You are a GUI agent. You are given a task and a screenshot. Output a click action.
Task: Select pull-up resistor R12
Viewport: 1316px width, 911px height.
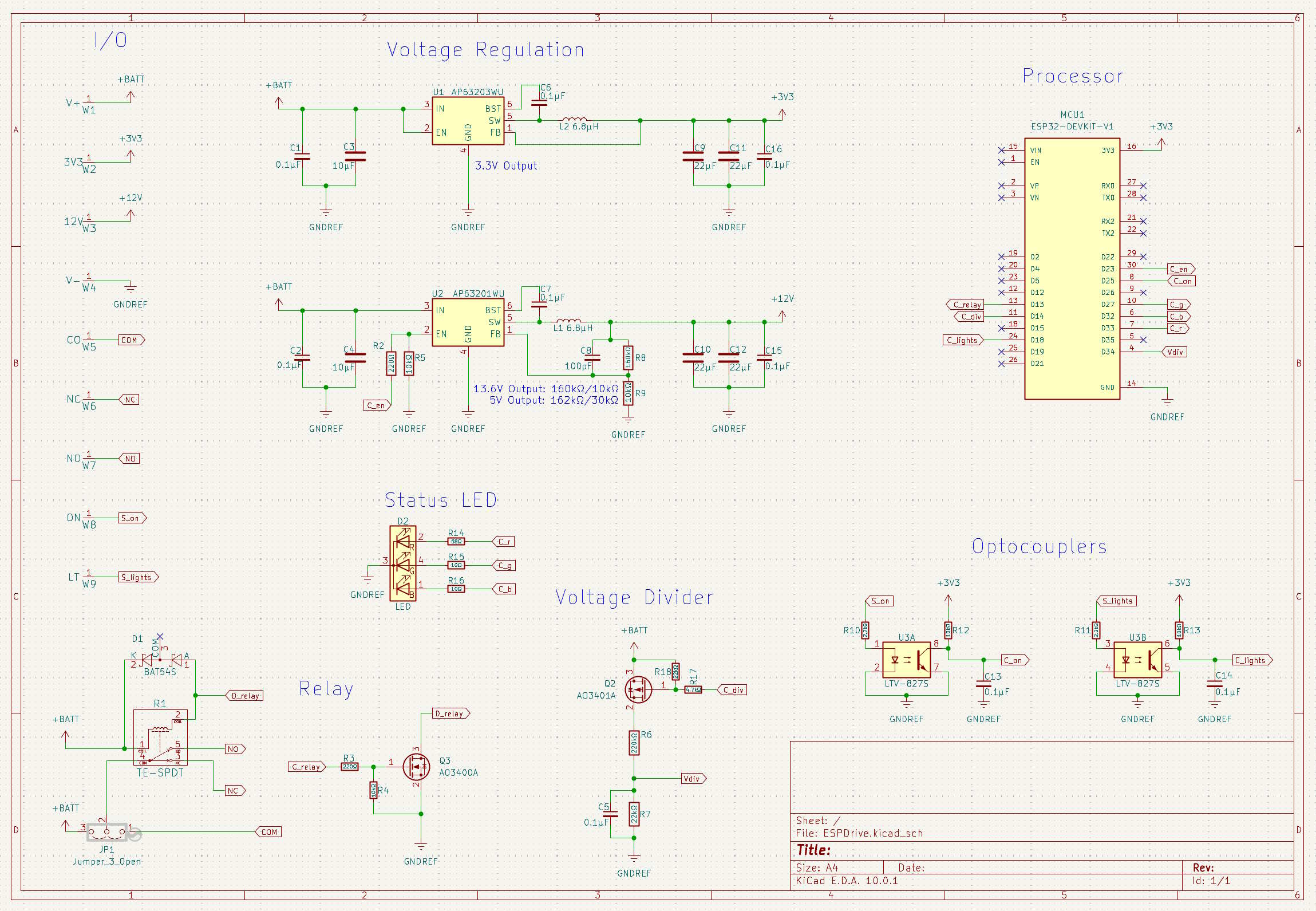tap(948, 630)
